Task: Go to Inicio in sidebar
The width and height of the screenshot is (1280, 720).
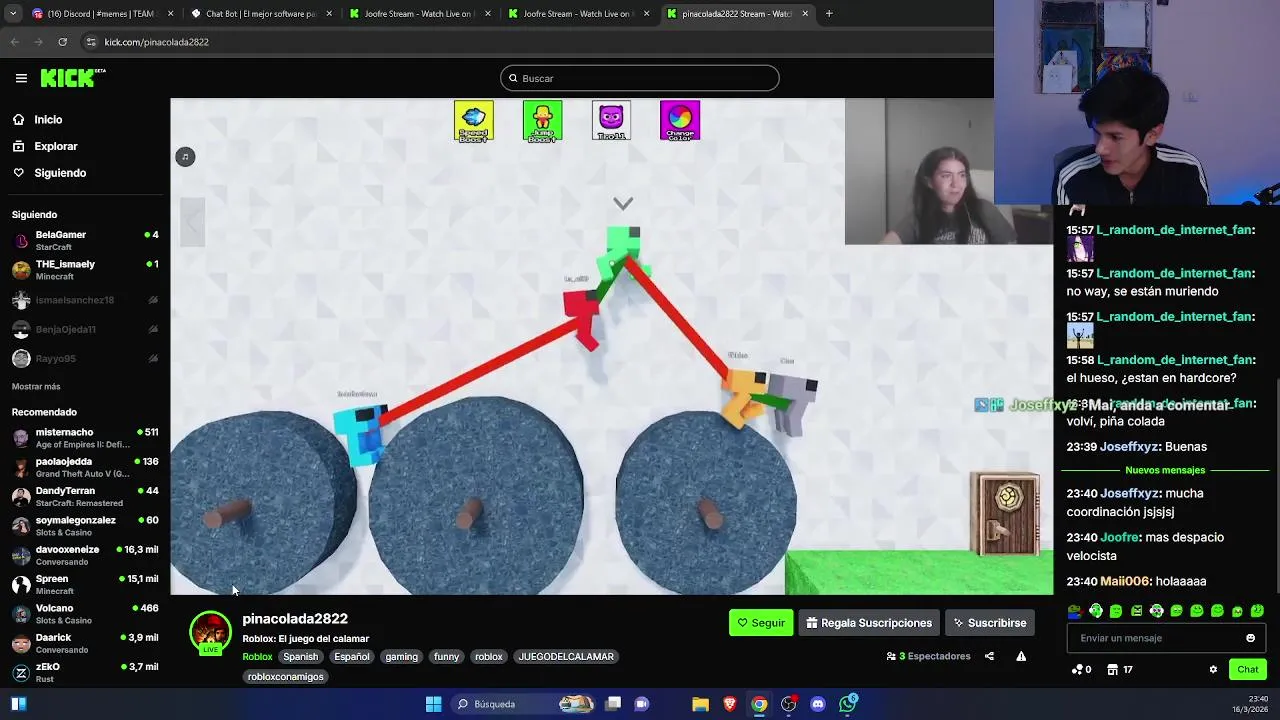Action: (48, 120)
